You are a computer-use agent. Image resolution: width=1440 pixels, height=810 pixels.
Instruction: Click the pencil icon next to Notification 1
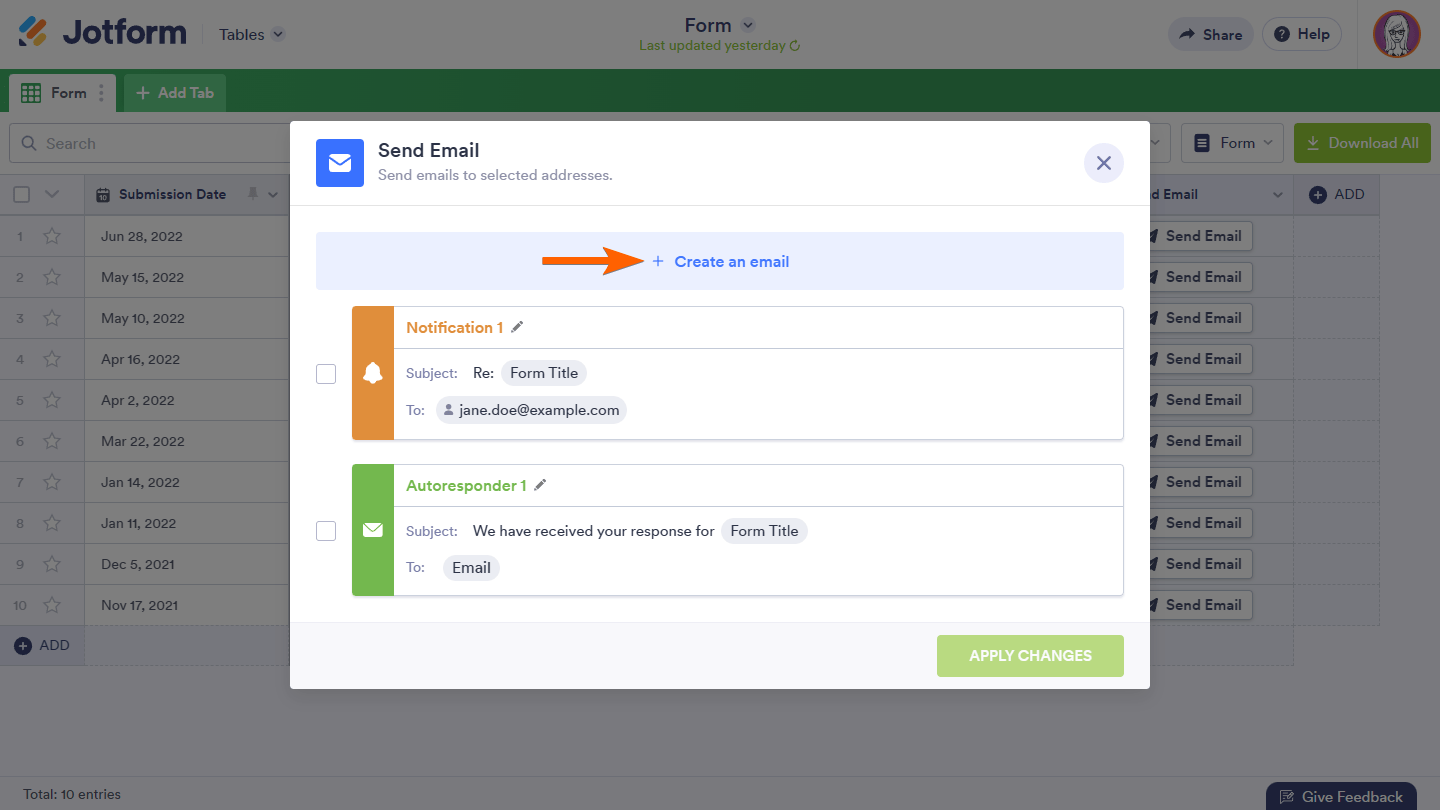point(517,327)
